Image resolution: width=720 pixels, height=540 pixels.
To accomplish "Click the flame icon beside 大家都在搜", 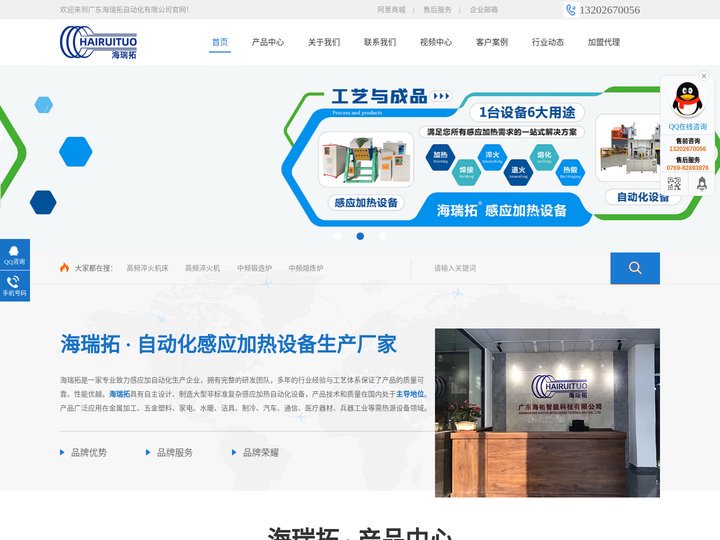I will (x=64, y=267).
